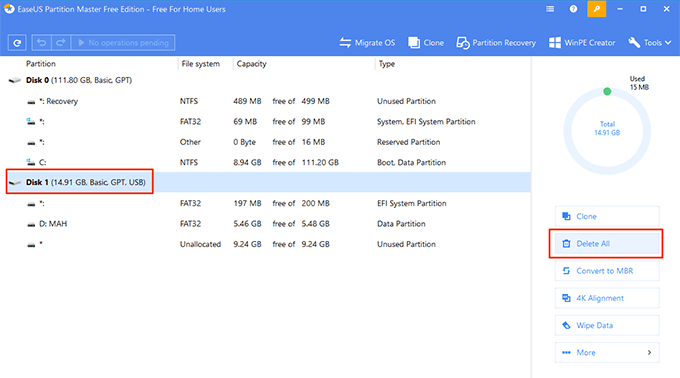Screen dimensions: 680x378
Task: Open WinPE Creator
Action: (x=582, y=42)
